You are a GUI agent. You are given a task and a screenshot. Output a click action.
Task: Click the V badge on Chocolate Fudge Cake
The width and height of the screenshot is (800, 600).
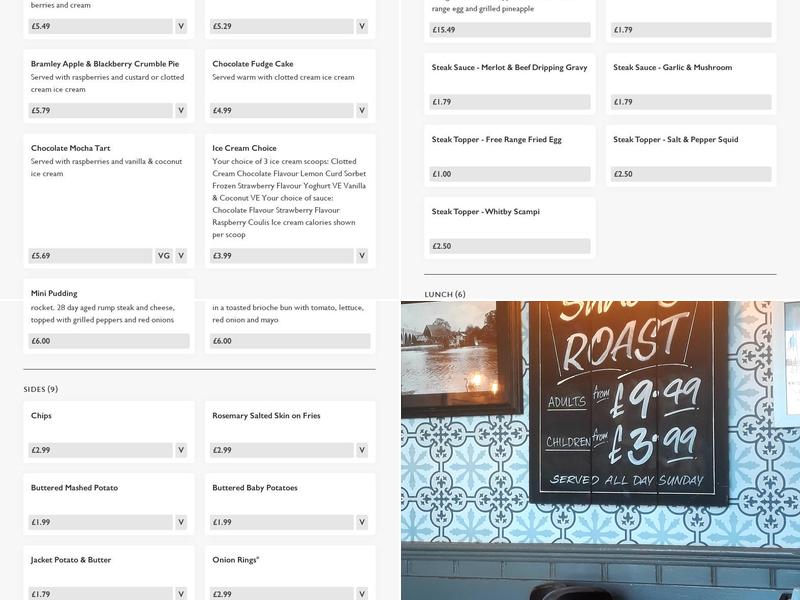(362, 111)
